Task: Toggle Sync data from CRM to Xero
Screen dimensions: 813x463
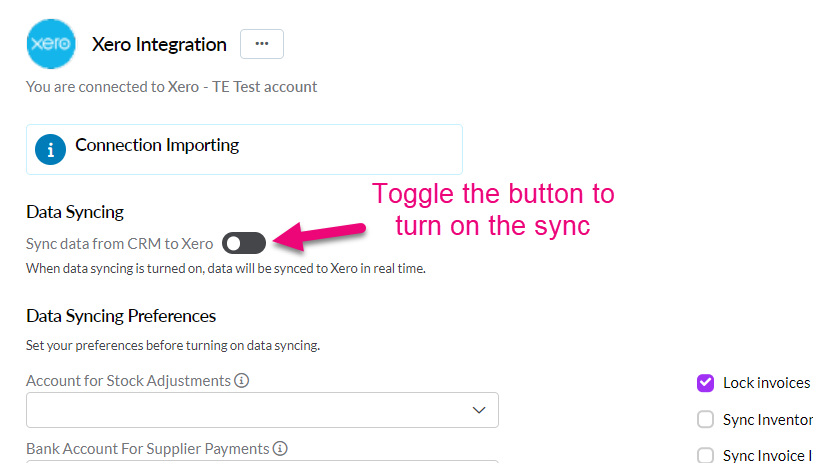Action: click(x=244, y=243)
